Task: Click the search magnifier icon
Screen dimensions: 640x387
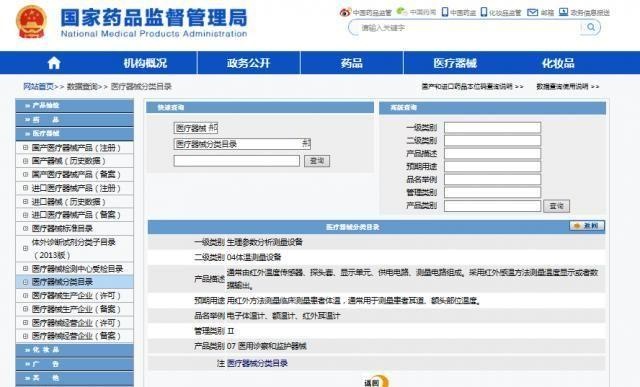Action: [591, 27]
